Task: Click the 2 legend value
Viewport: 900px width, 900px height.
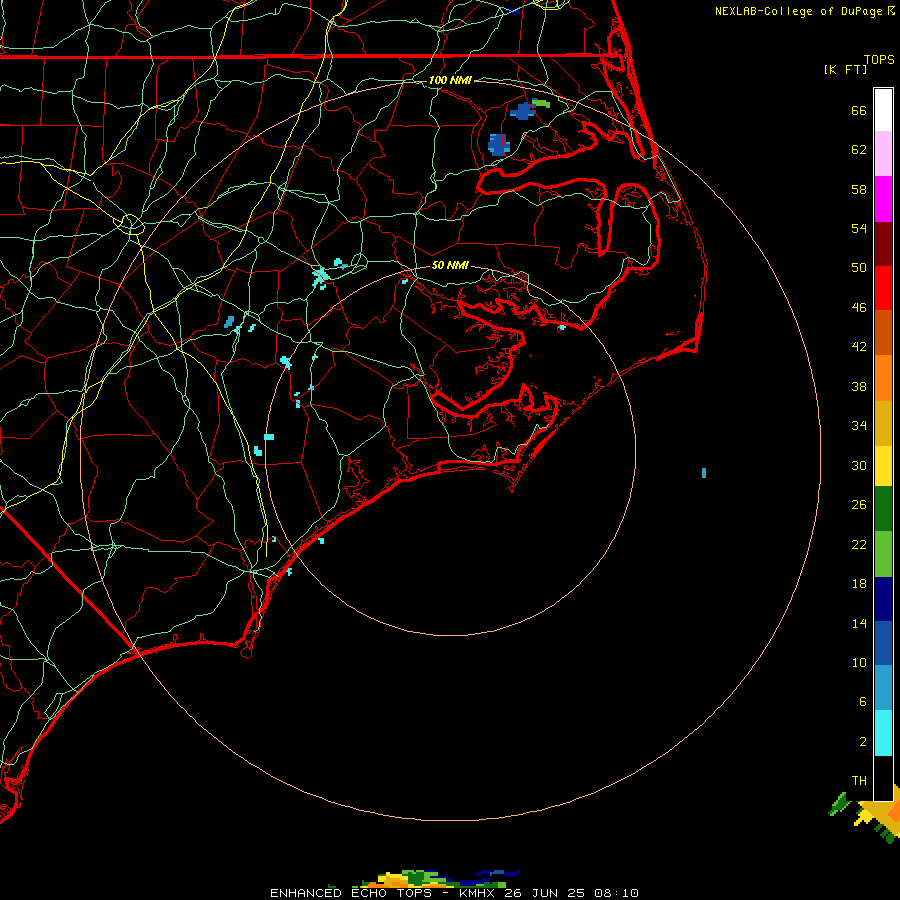Action: point(862,742)
